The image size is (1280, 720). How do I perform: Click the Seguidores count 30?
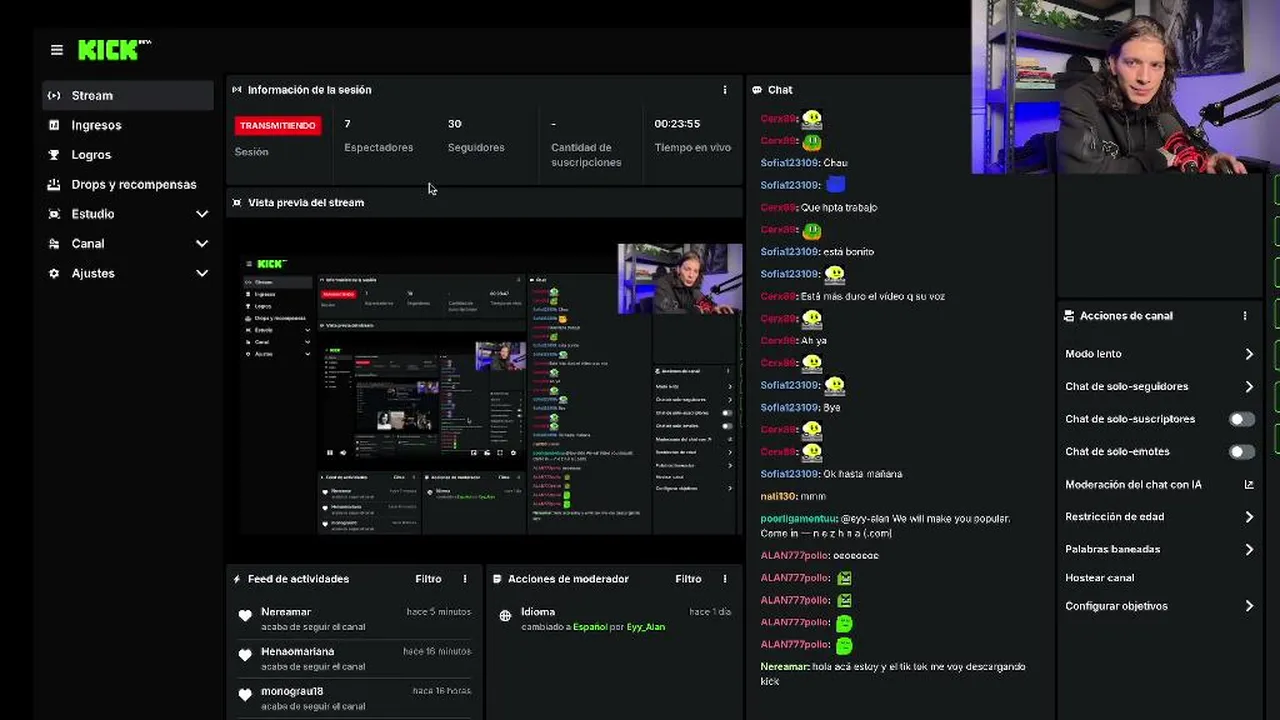click(455, 124)
